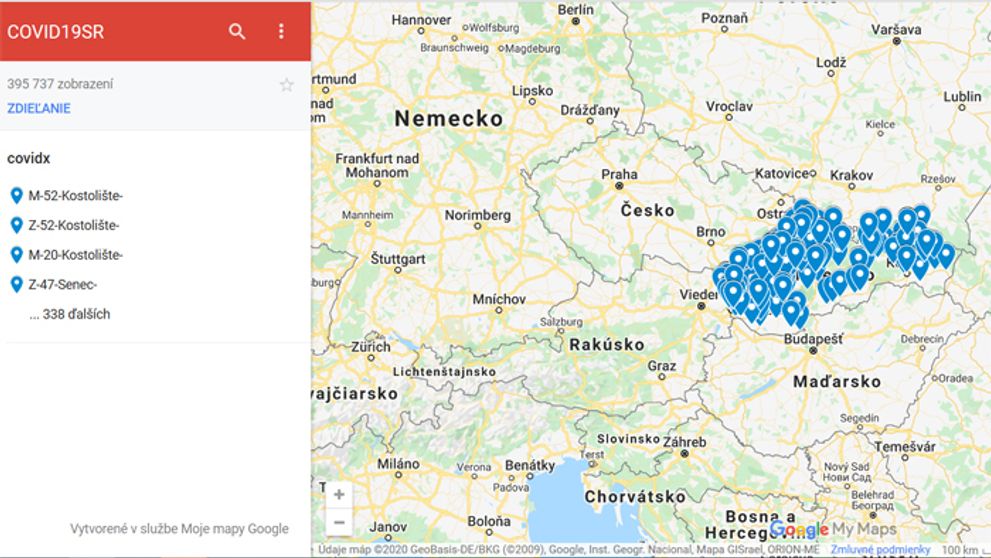
Task: Click the Chorvátsko country label
Action: point(635,497)
